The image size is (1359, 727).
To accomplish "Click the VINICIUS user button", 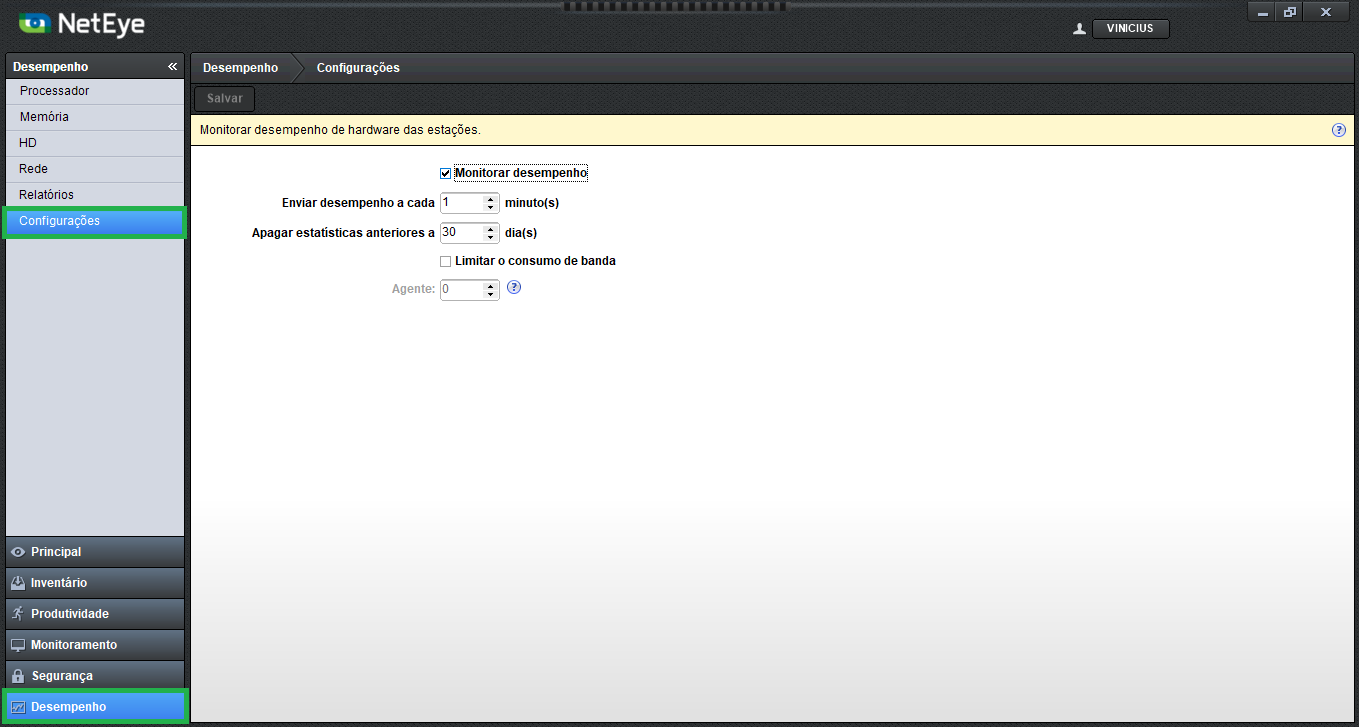I will point(1130,29).
